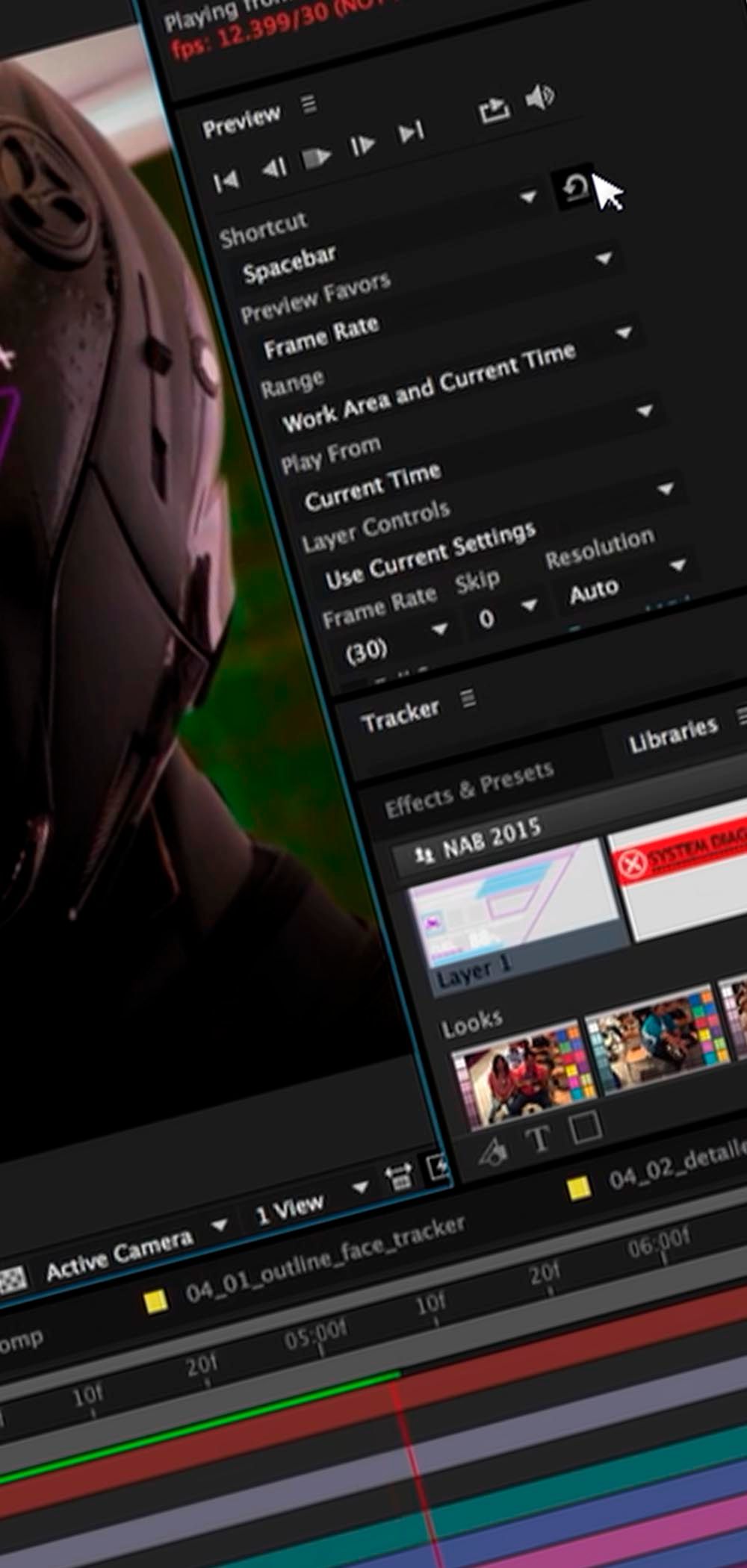Open the dropdown arrow beside the Reset icon
Viewport: 747px width, 1568px height.
tap(528, 197)
